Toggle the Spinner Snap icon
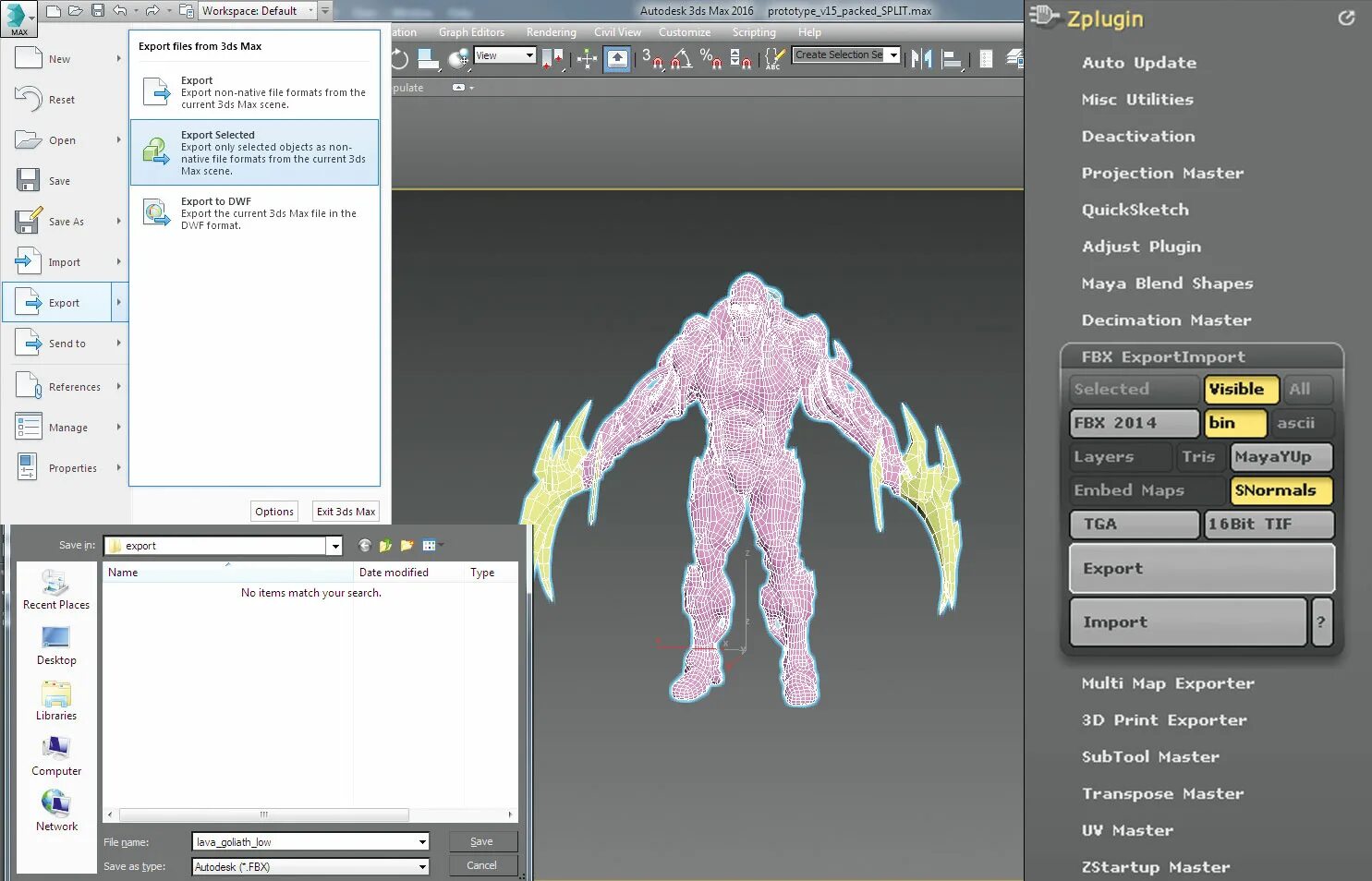The height and width of the screenshot is (881, 1372). point(741,59)
